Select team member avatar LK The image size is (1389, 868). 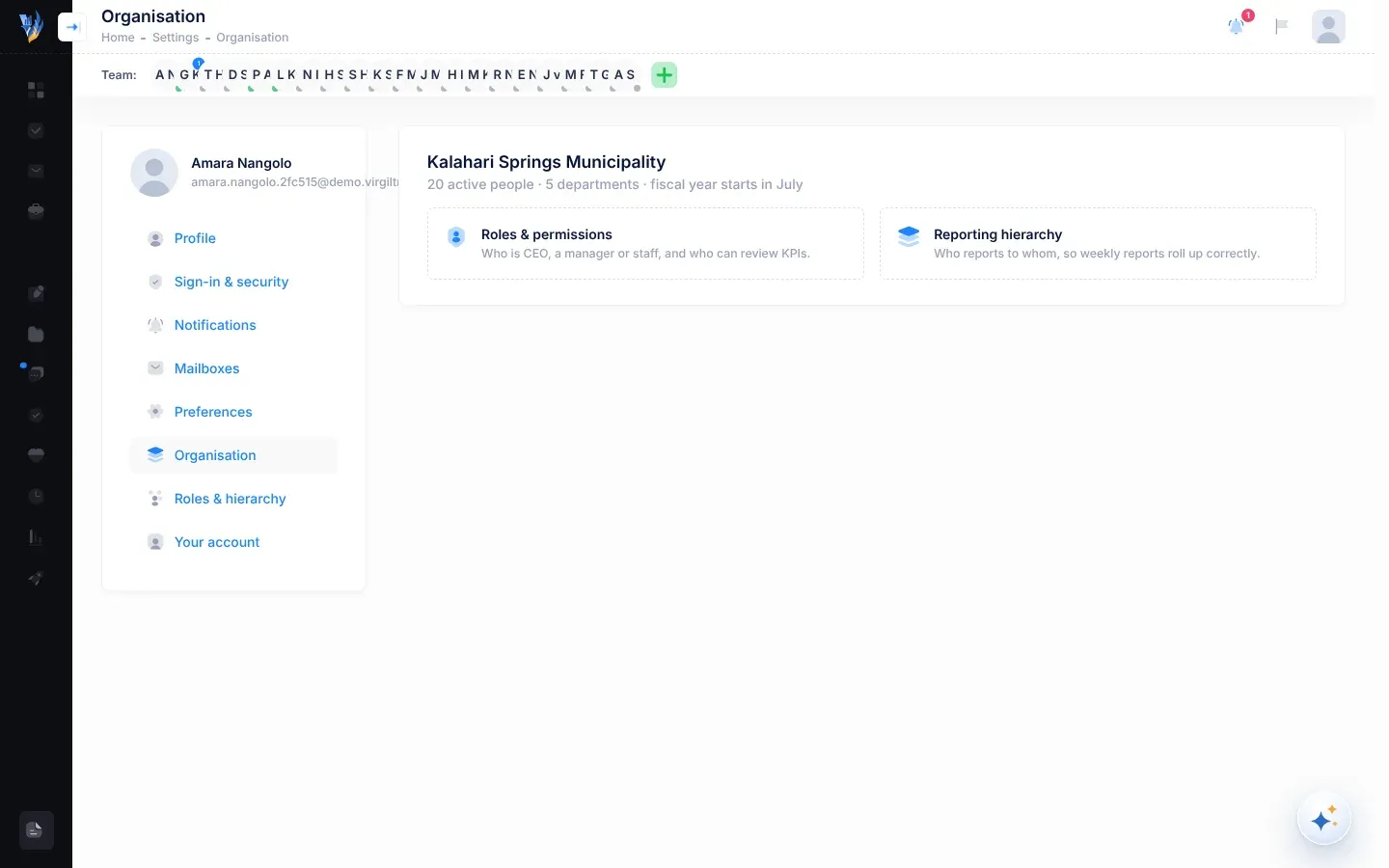click(x=286, y=75)
